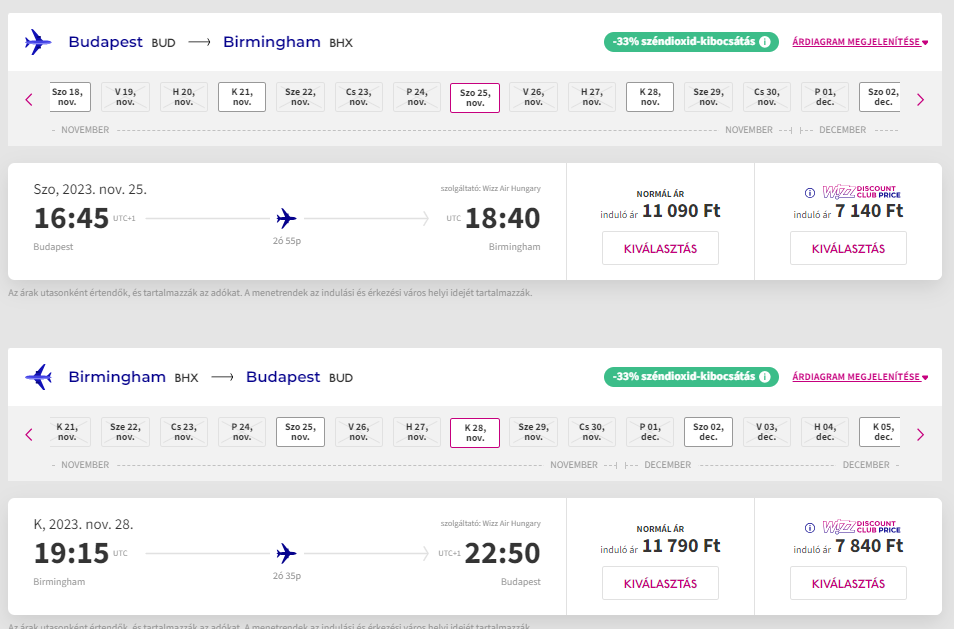Choose outbound discount price 7 140 Ft Kiválasztás
This screenshot has height=629, width=954.
click(x=848, y=248)
